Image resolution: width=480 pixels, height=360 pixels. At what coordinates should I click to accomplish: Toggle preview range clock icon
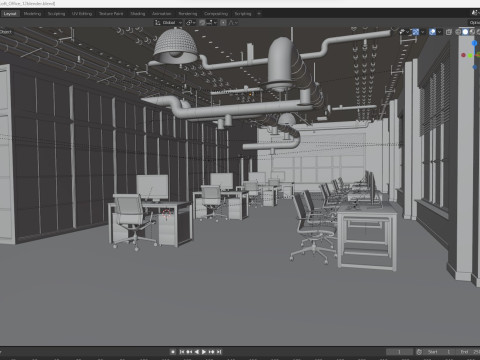[419, 352]
